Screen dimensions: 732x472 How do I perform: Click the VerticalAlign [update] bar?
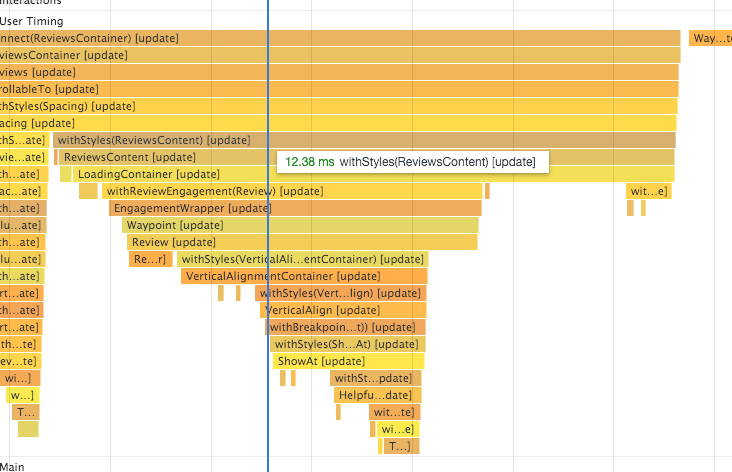[x=343, y=310]
